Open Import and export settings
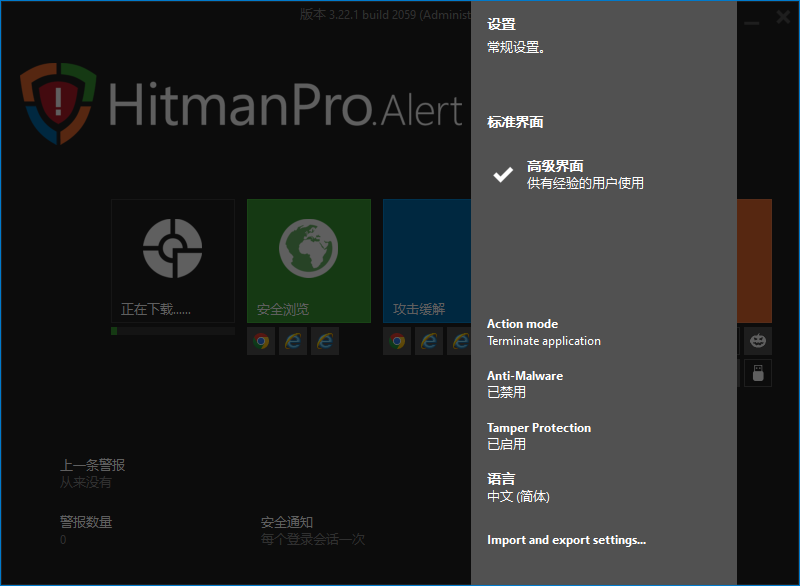This screenshot has height=586, width=800. [566, 540]
